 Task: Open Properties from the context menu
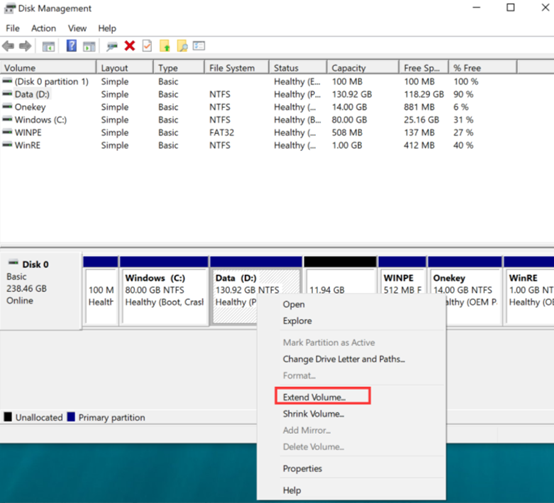click(302, 468)
